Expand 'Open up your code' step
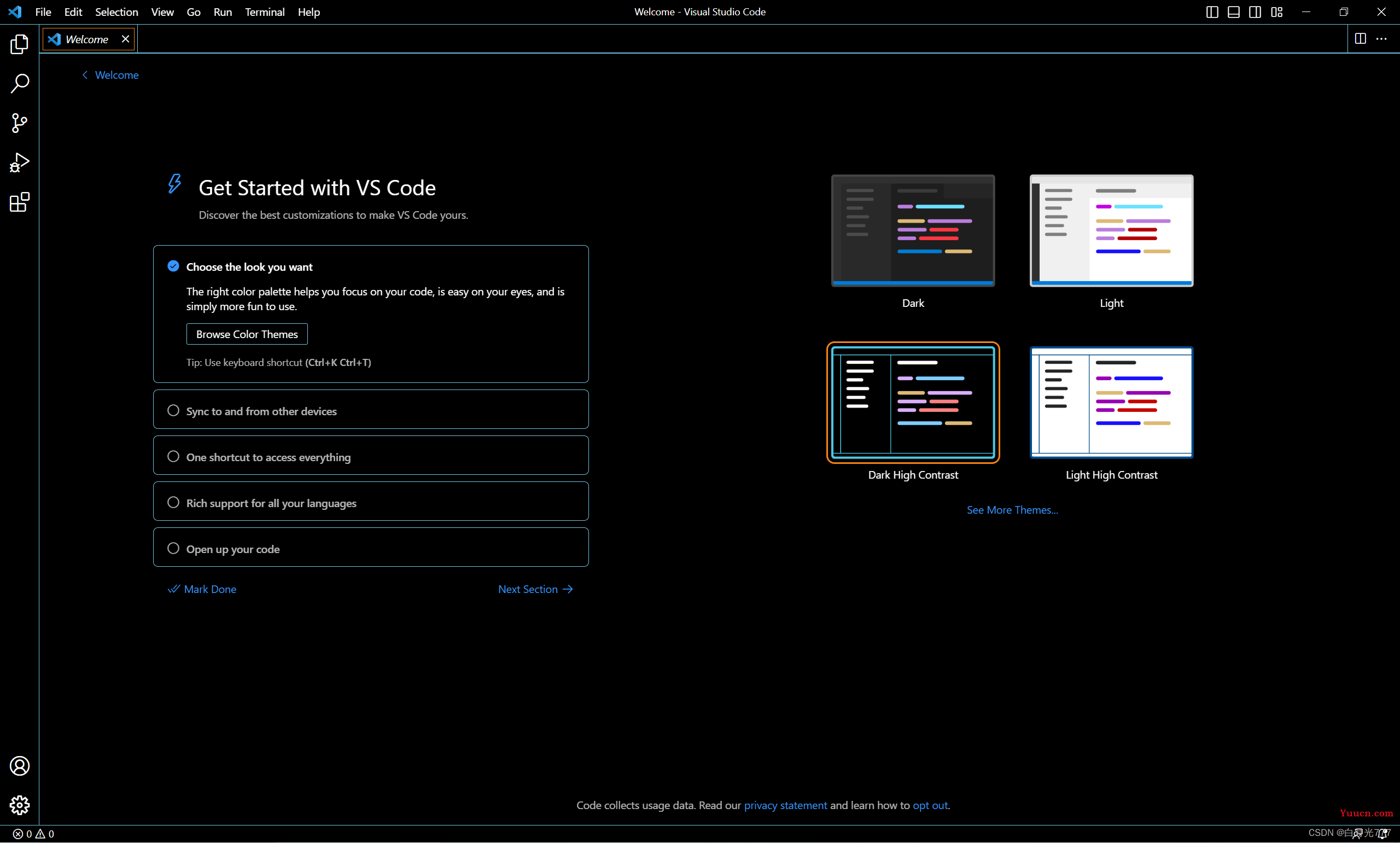Viewport: 1400px width, 843px height. click(371, 548)
